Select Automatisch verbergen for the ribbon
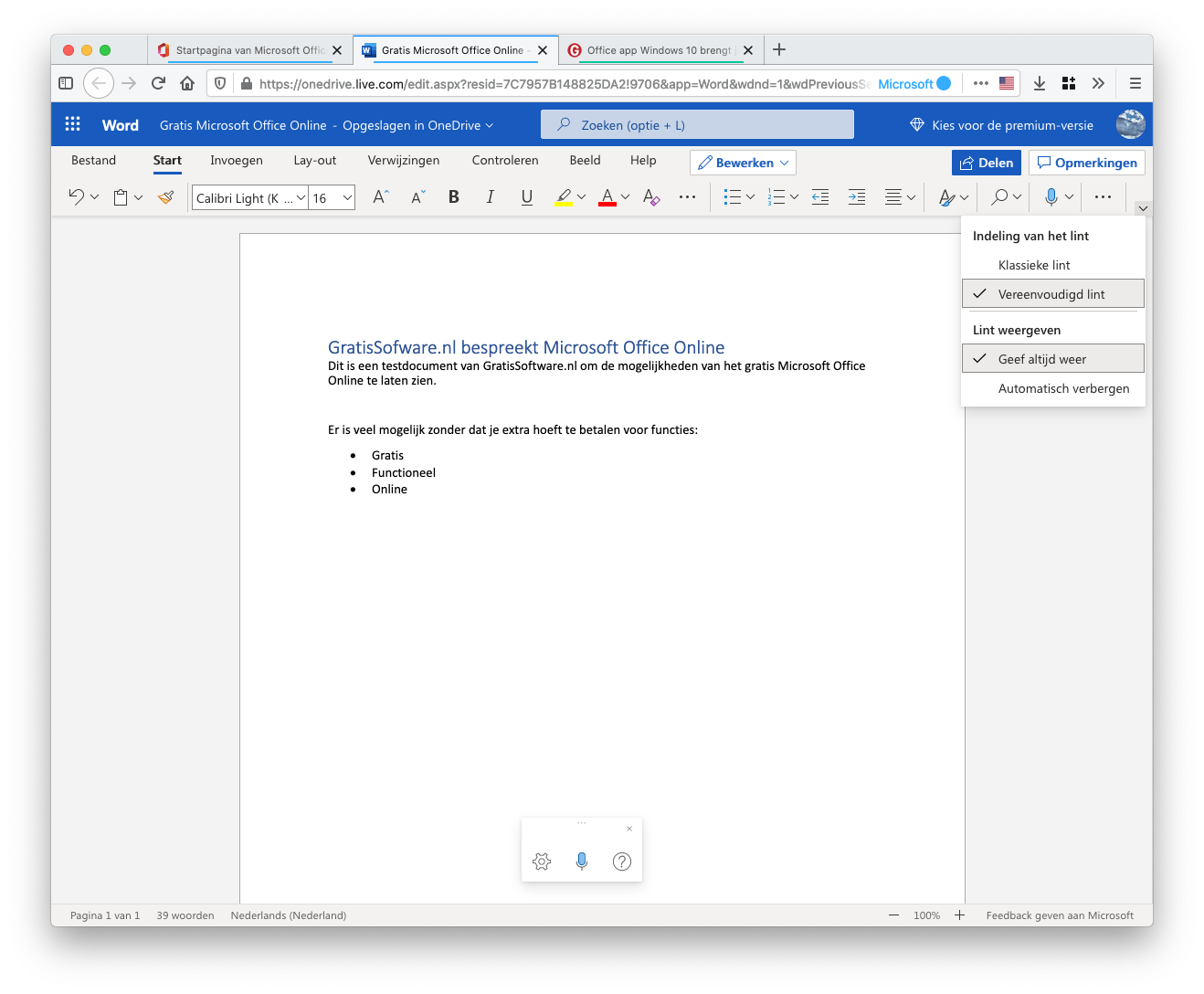The image size is (1204, 994). 1063,388
